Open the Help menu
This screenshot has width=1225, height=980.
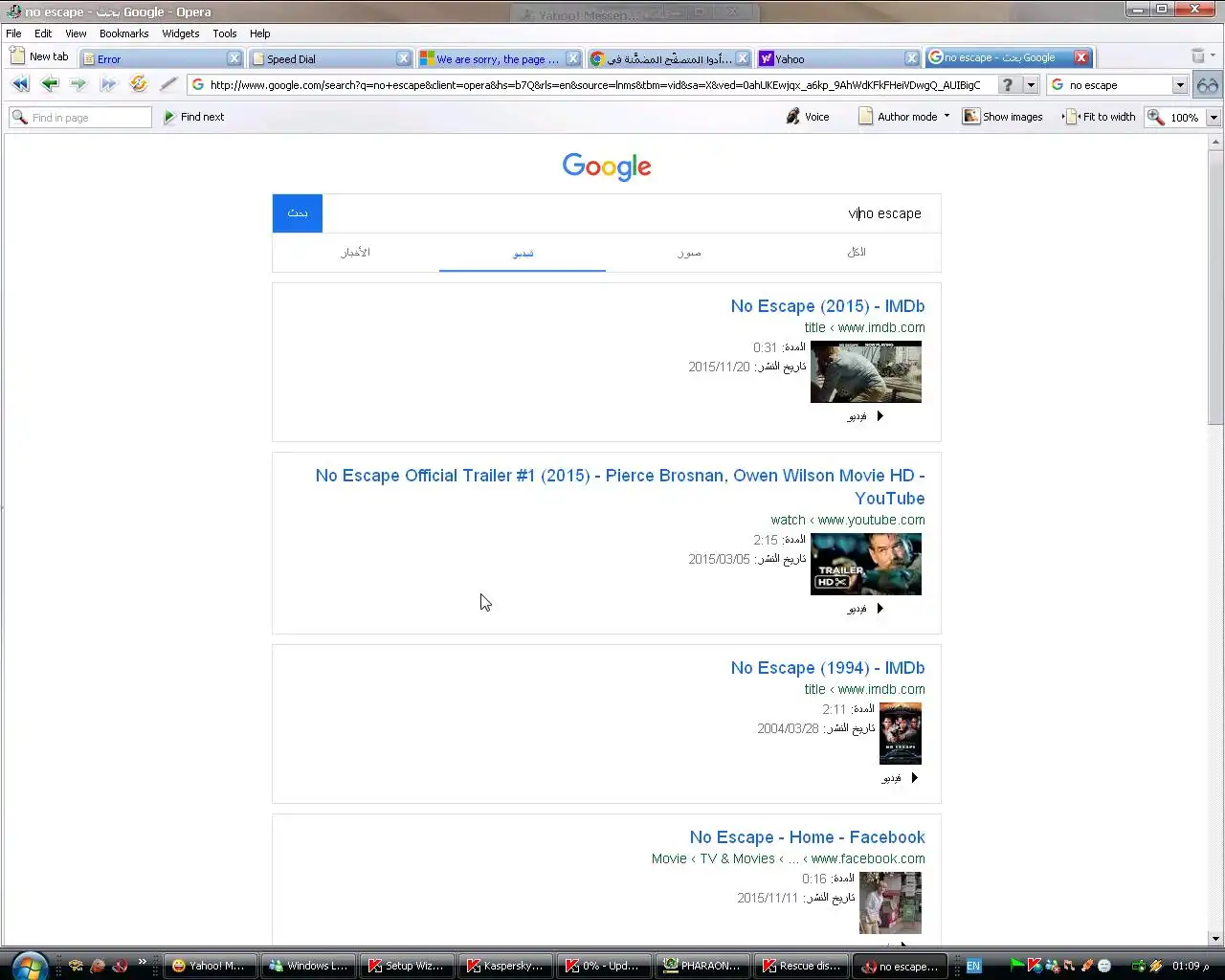(260, 33)
